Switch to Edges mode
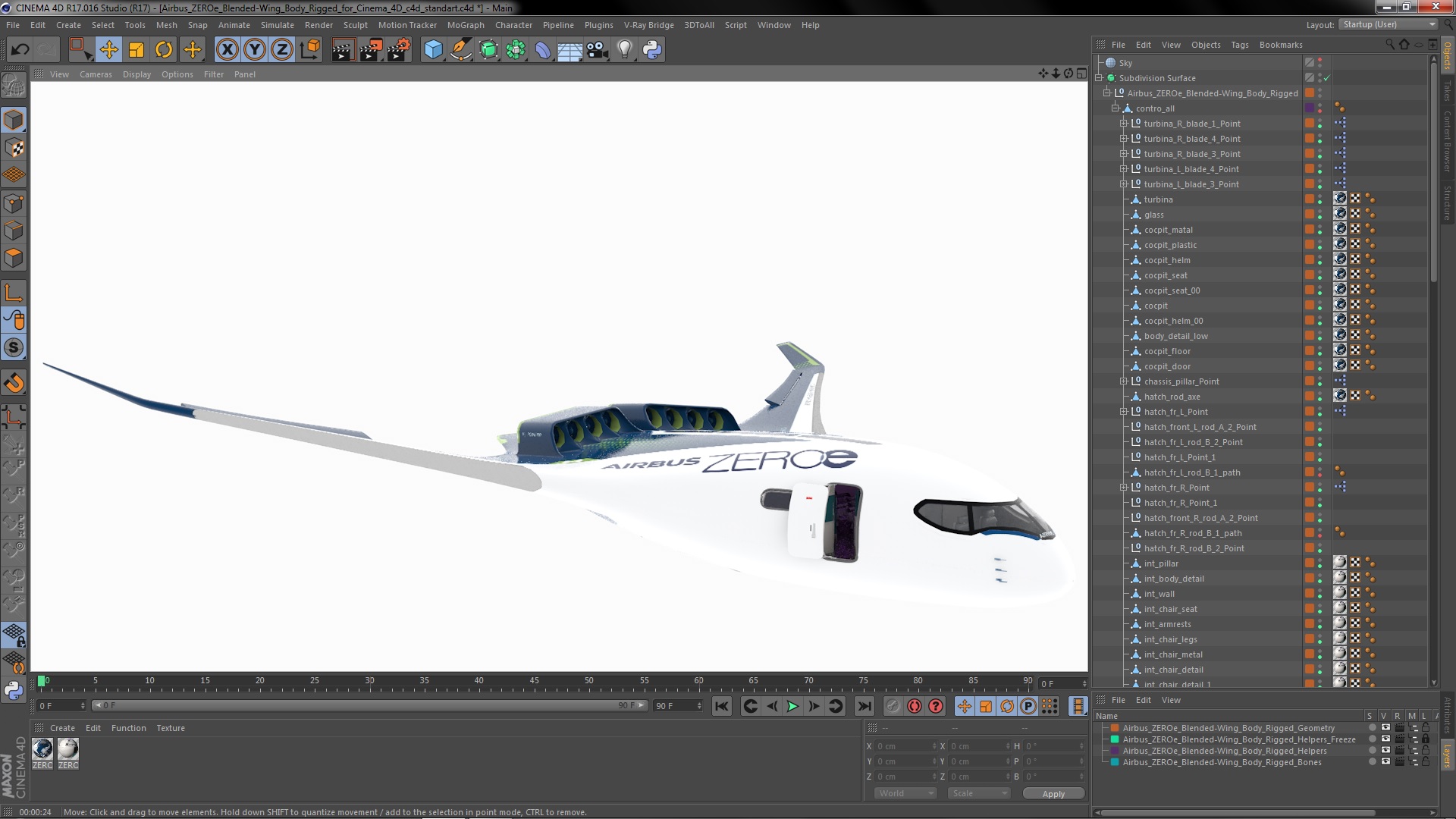Screen dimensions: 1456x819 click(14, 231)
